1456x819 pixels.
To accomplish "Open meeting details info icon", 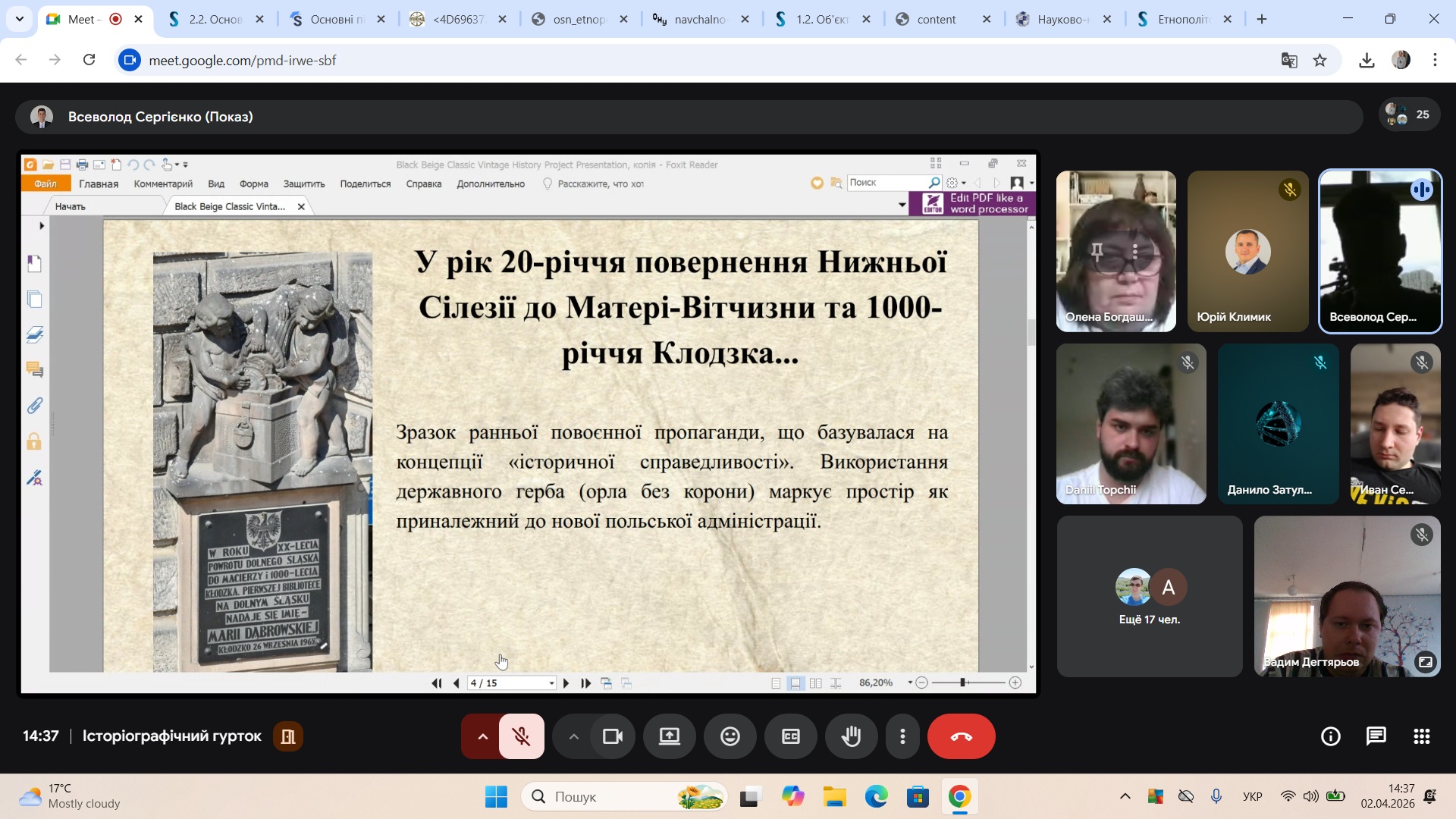I will click(x=1330, y=736).
